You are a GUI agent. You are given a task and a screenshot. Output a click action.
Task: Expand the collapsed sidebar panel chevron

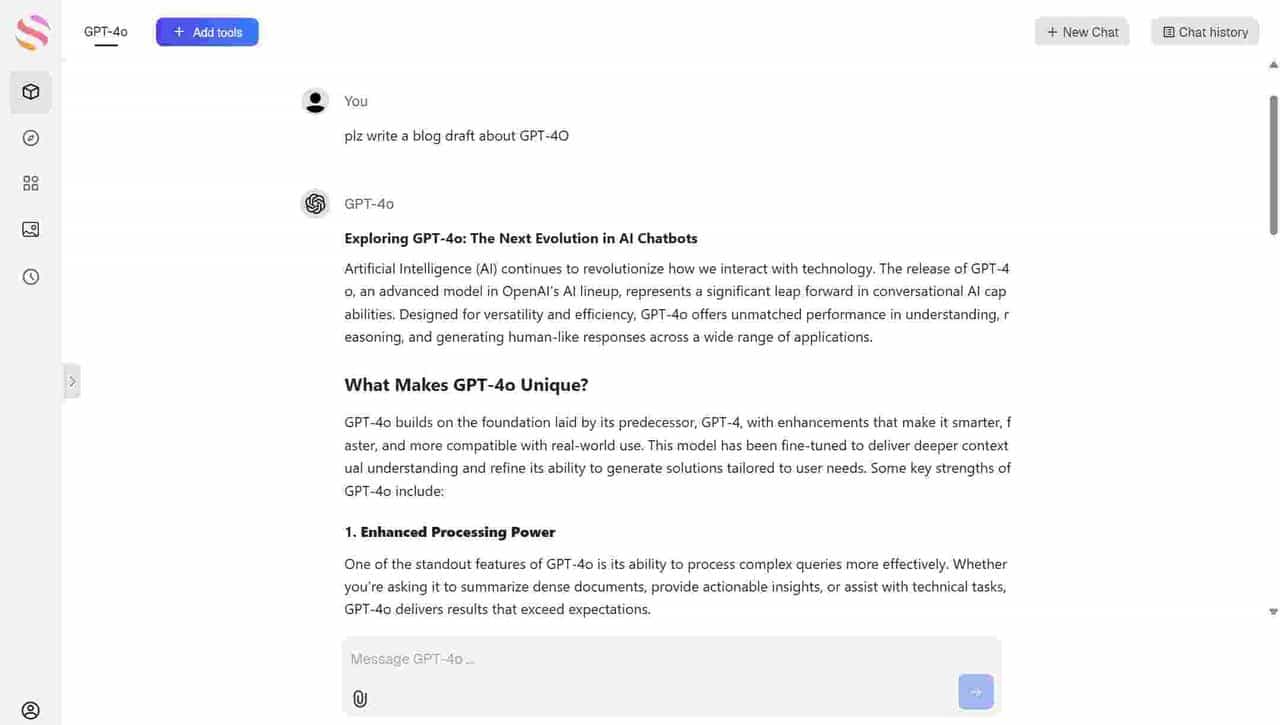pos(72,381)
